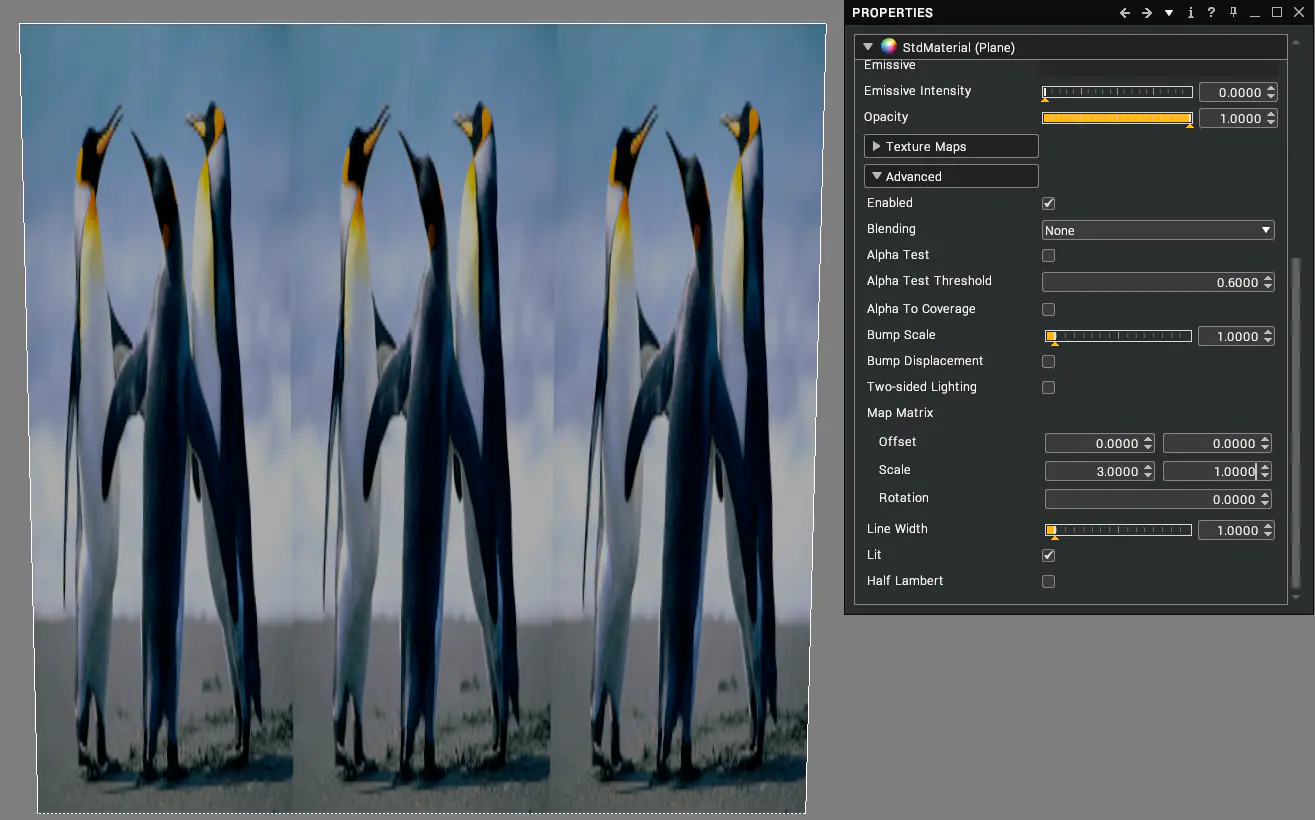The width and height of the screenshot is (1315, 820).
Task: Click the Map Matrix label
Action: 900,413
